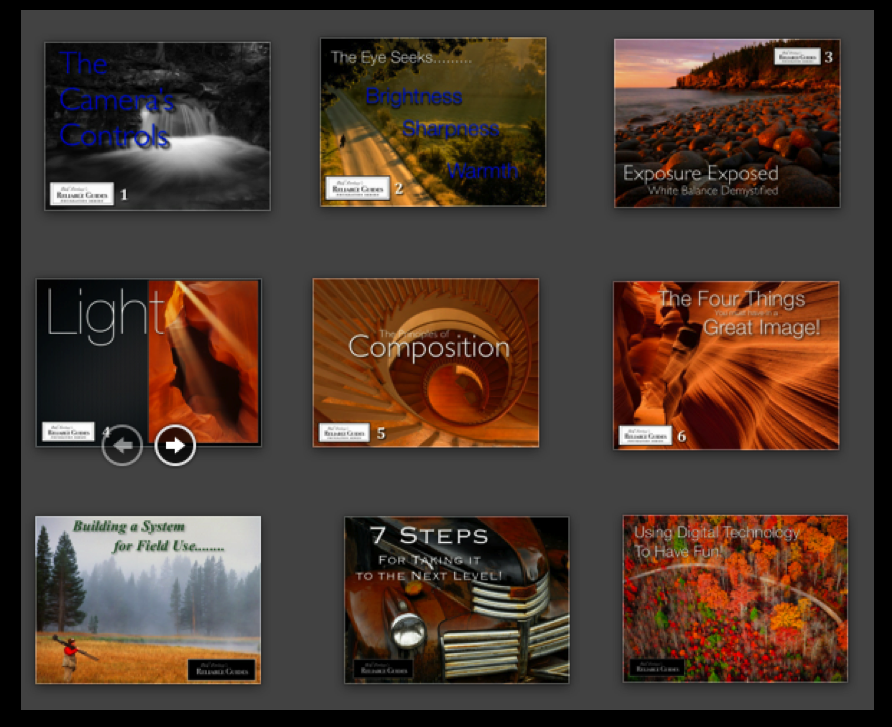Screen dimensions: 892x727
Task: Open the 7 Steps vintage truck slide
Action: click(x=456, y=599)
